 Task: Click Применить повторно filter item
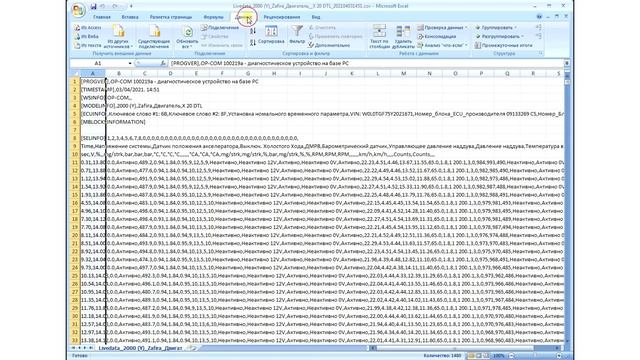click(336, 36)
